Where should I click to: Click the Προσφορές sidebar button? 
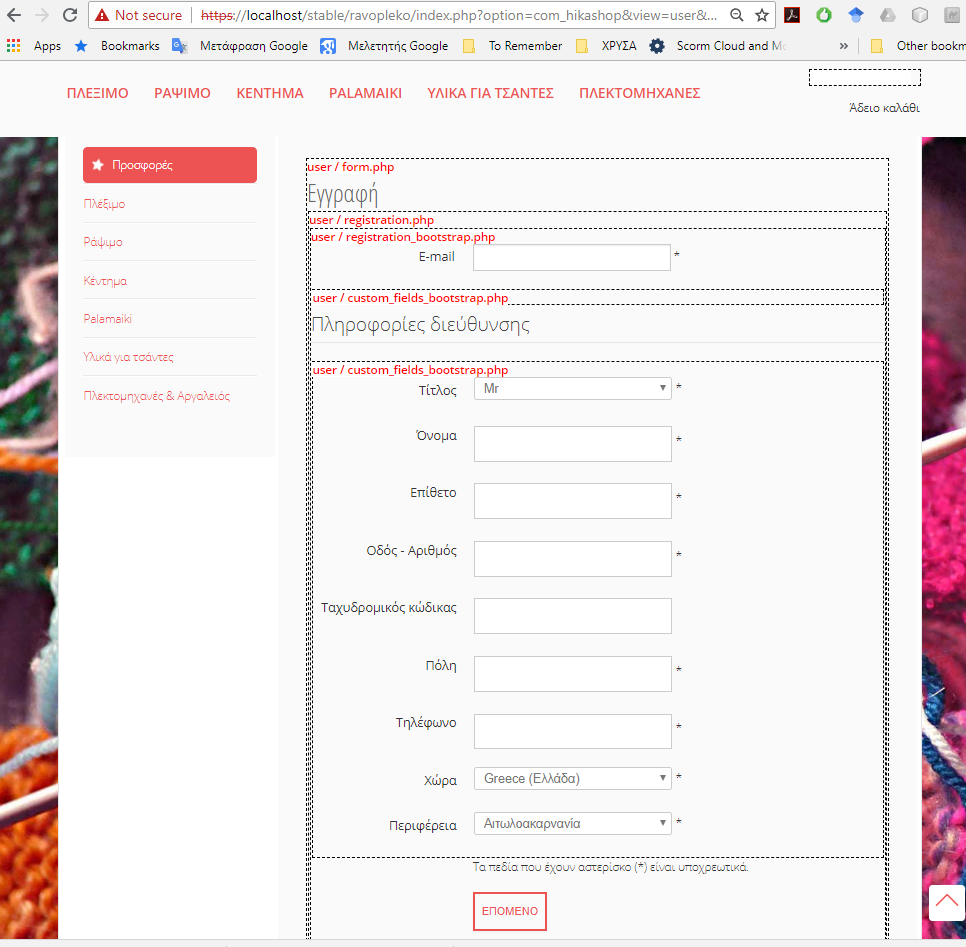pyautogui.click(x=170, y=165)
